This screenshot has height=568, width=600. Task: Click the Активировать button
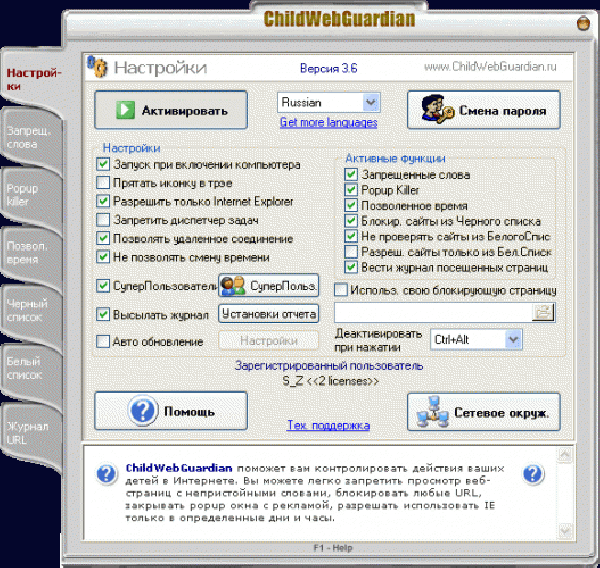coord(171,110)
